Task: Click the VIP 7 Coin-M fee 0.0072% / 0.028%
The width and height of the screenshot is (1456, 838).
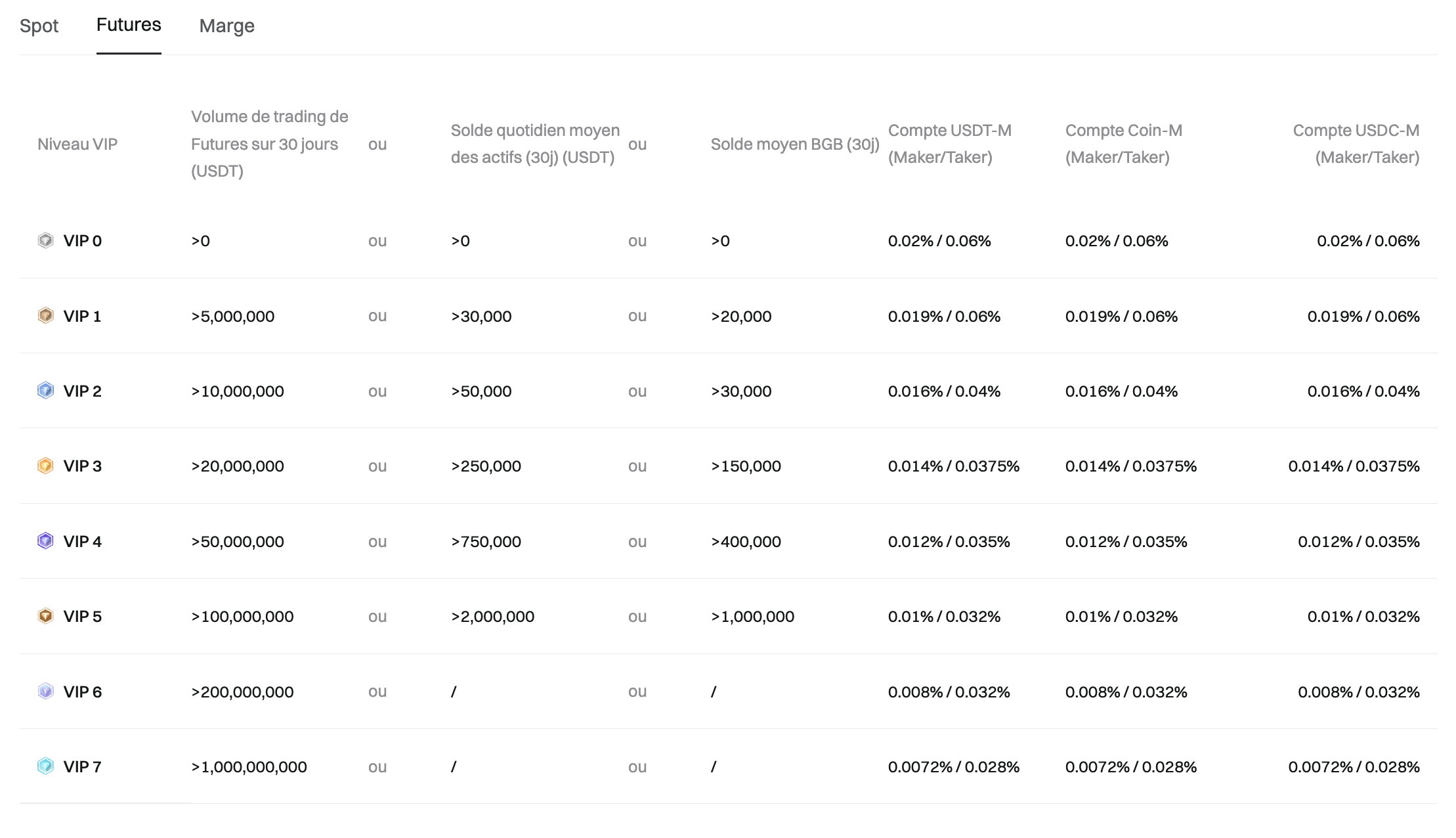Action: tap(1131, 767)
